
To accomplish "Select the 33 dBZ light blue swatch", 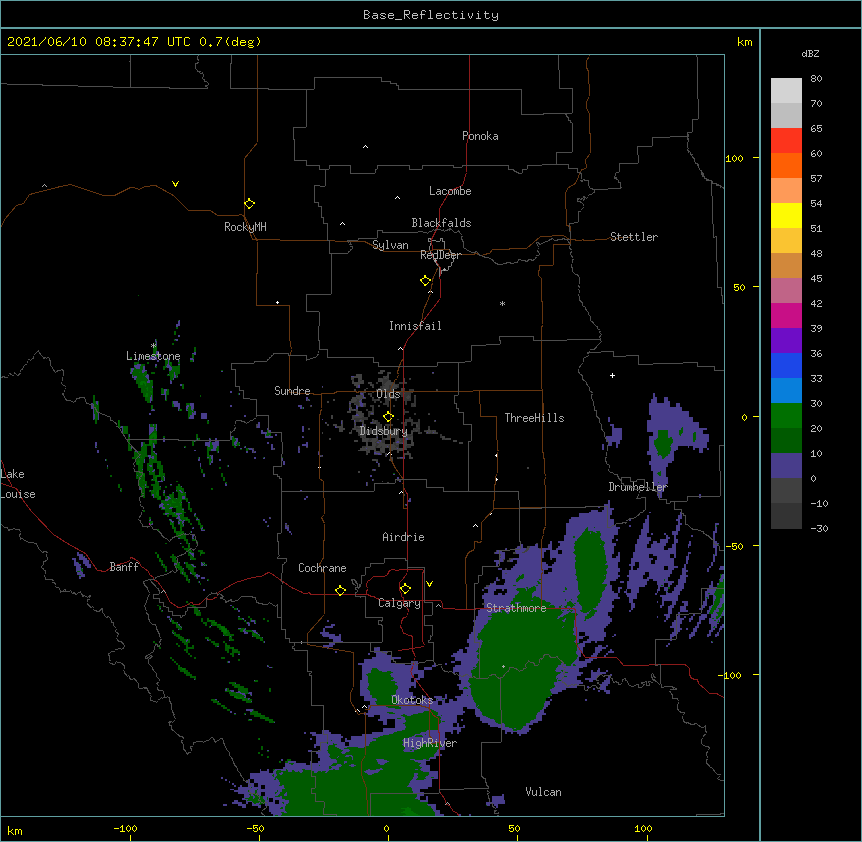I will coord(786,391).
